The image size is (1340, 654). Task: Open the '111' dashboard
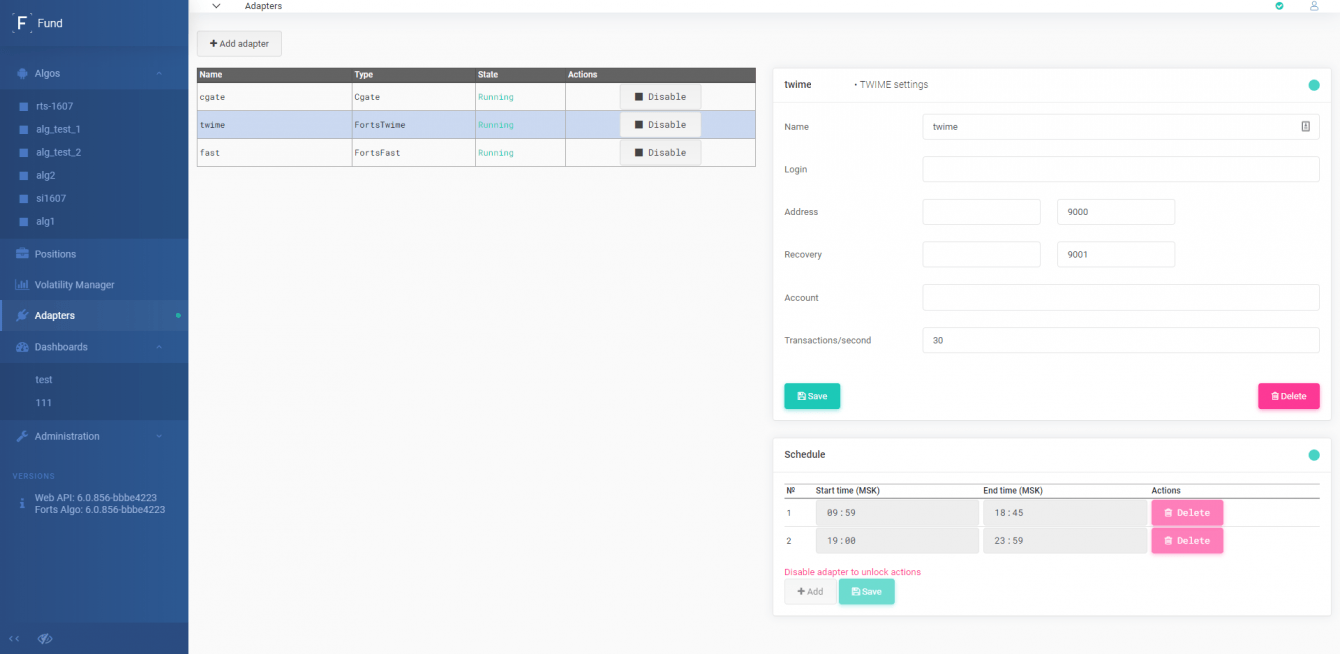point(44,403)
